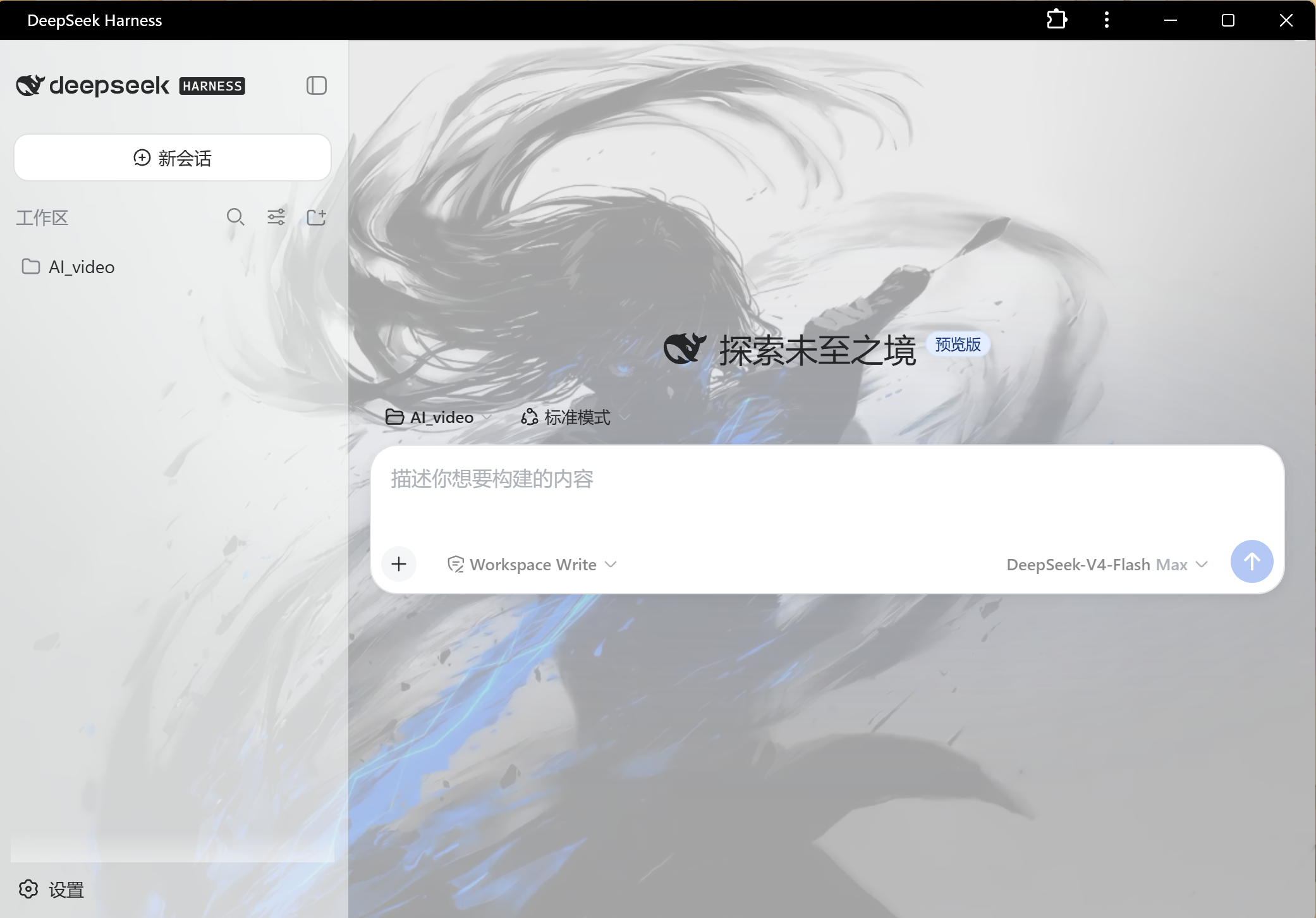
Task: Open the 标准模式 mode dropdown
Action: pos(574,417)
